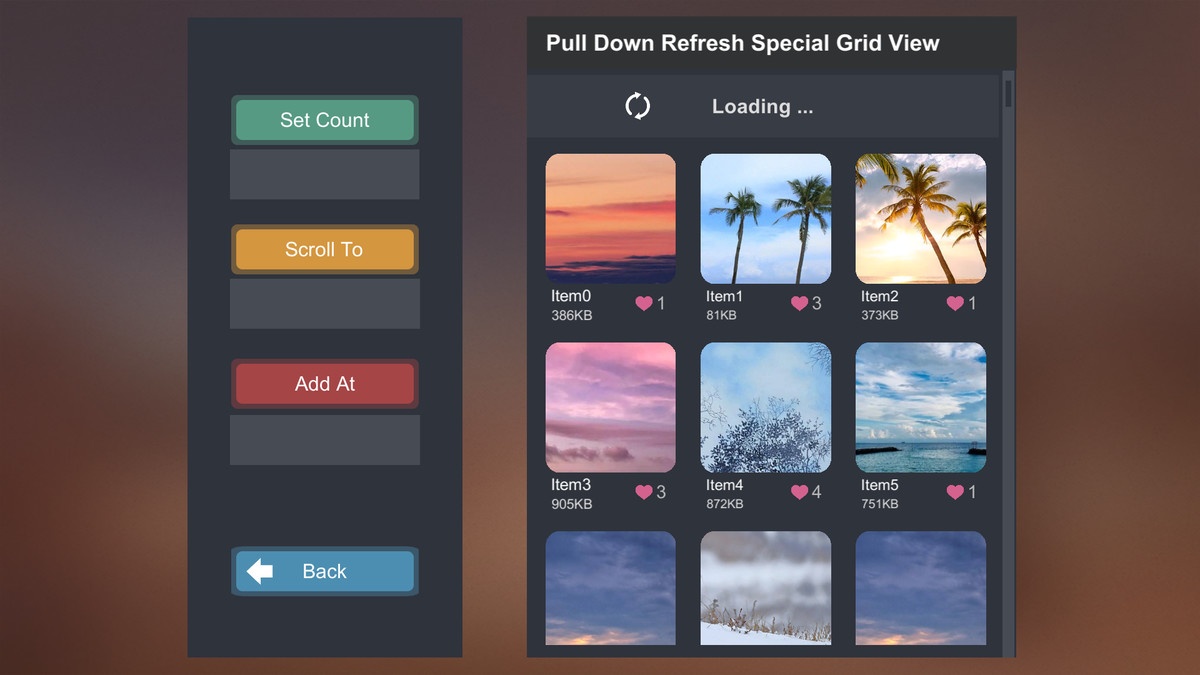Image resolution: width=1200 pixels, height=675 pixels.
Task: Select the heart icon for Item4
Action: coord(799,492)
